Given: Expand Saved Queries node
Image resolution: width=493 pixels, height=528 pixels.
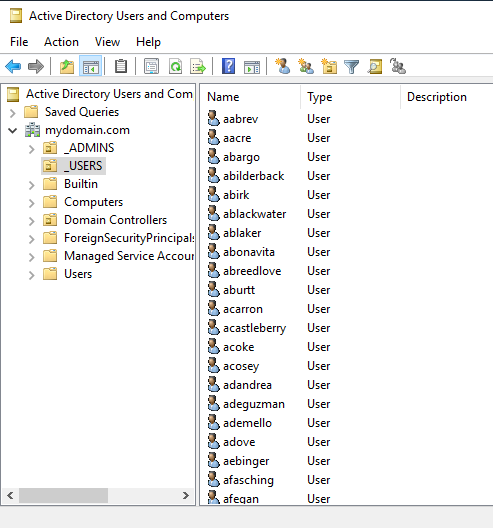Looking at the screenshot, I should (12, 113).
